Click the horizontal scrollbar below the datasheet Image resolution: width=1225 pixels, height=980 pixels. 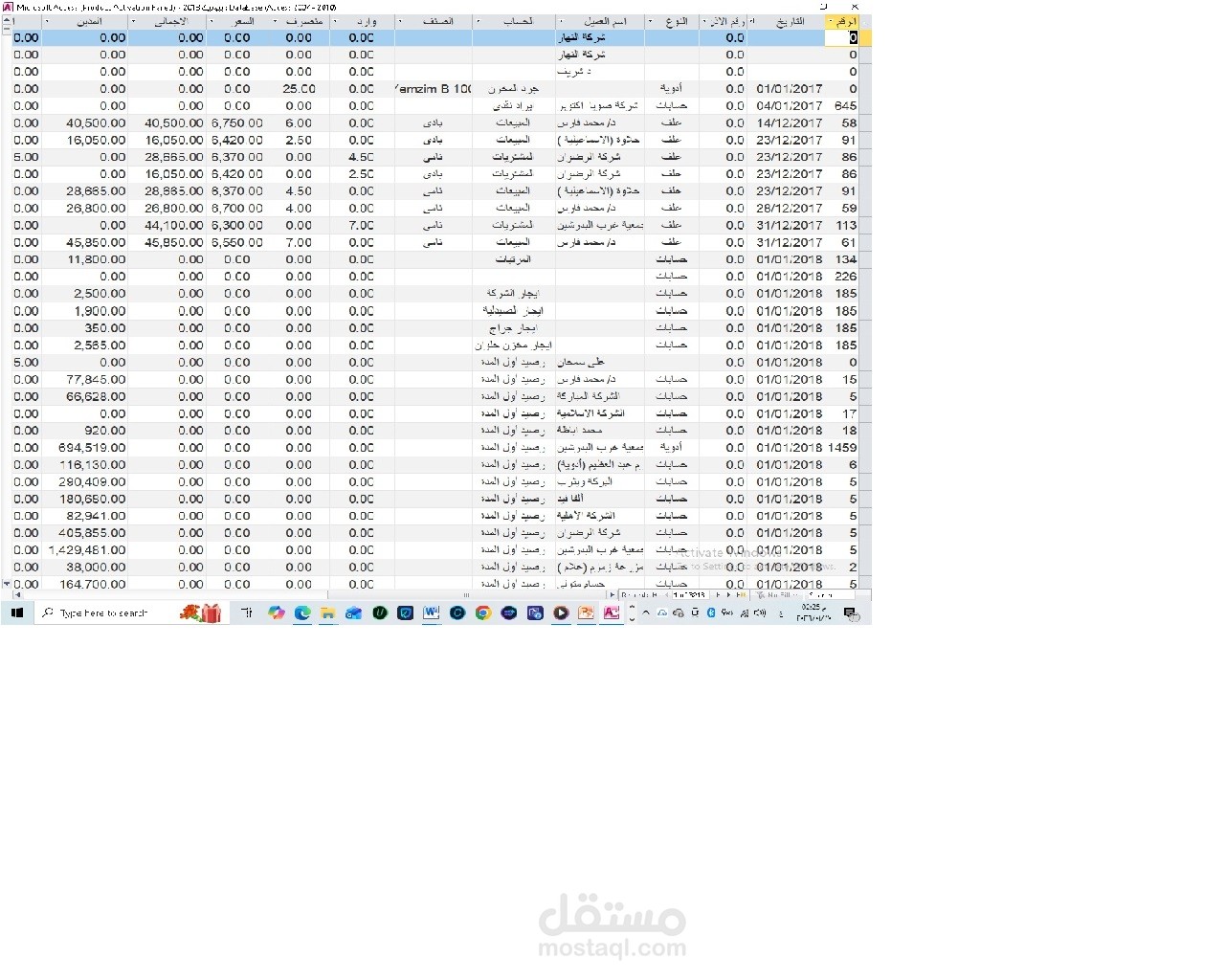(x=316, y=595)
